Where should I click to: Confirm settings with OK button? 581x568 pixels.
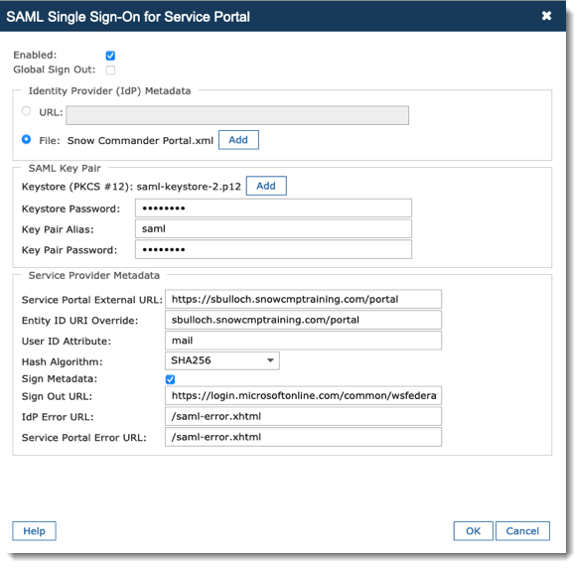473,531
